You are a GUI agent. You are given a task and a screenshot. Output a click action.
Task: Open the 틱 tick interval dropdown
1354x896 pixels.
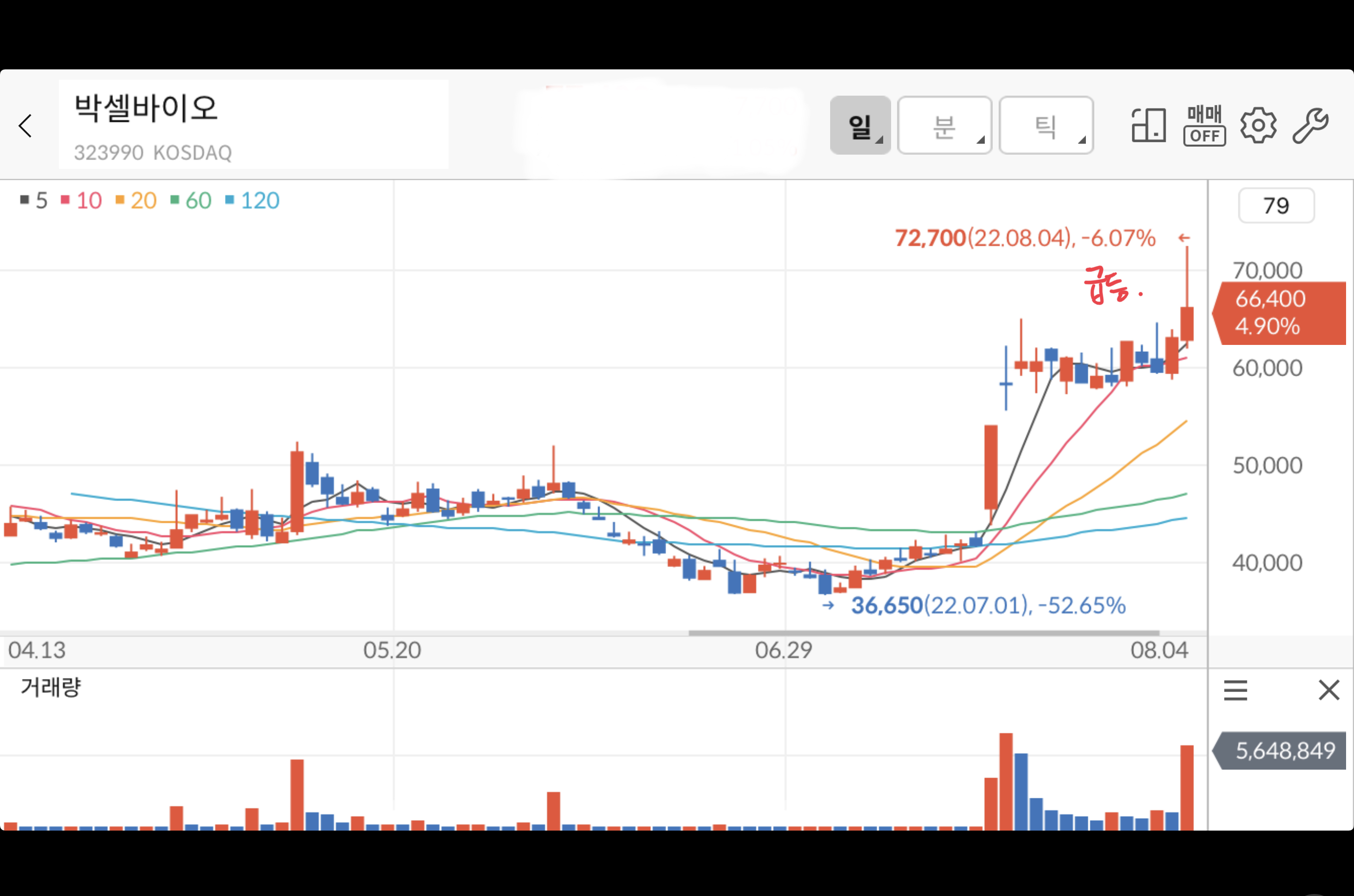click(1046, 125)
